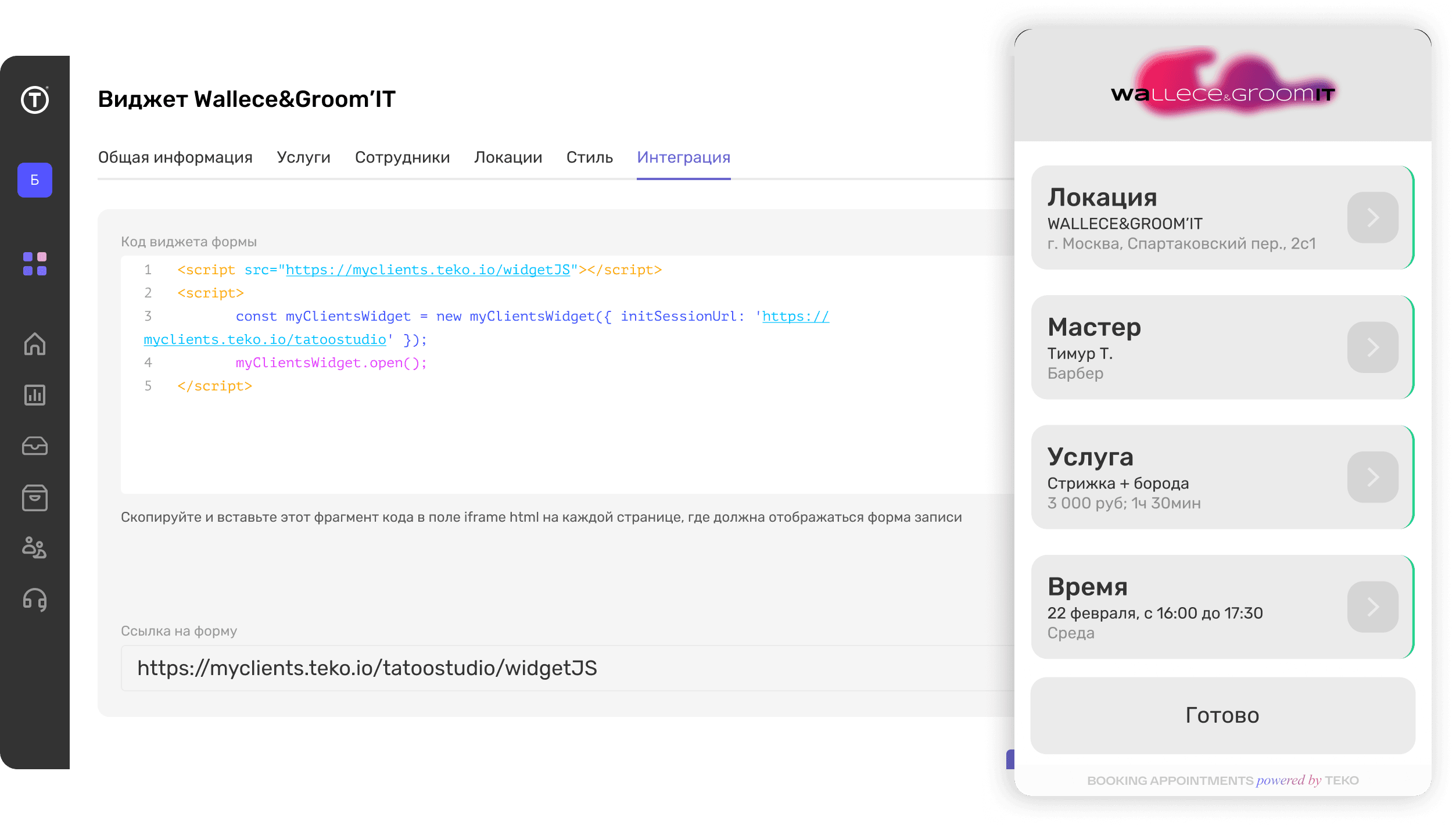The width and height of the screenshot is (1456, 825).
Task: Expand the Локация card chevron
Action: click(x=1372, y=217)
